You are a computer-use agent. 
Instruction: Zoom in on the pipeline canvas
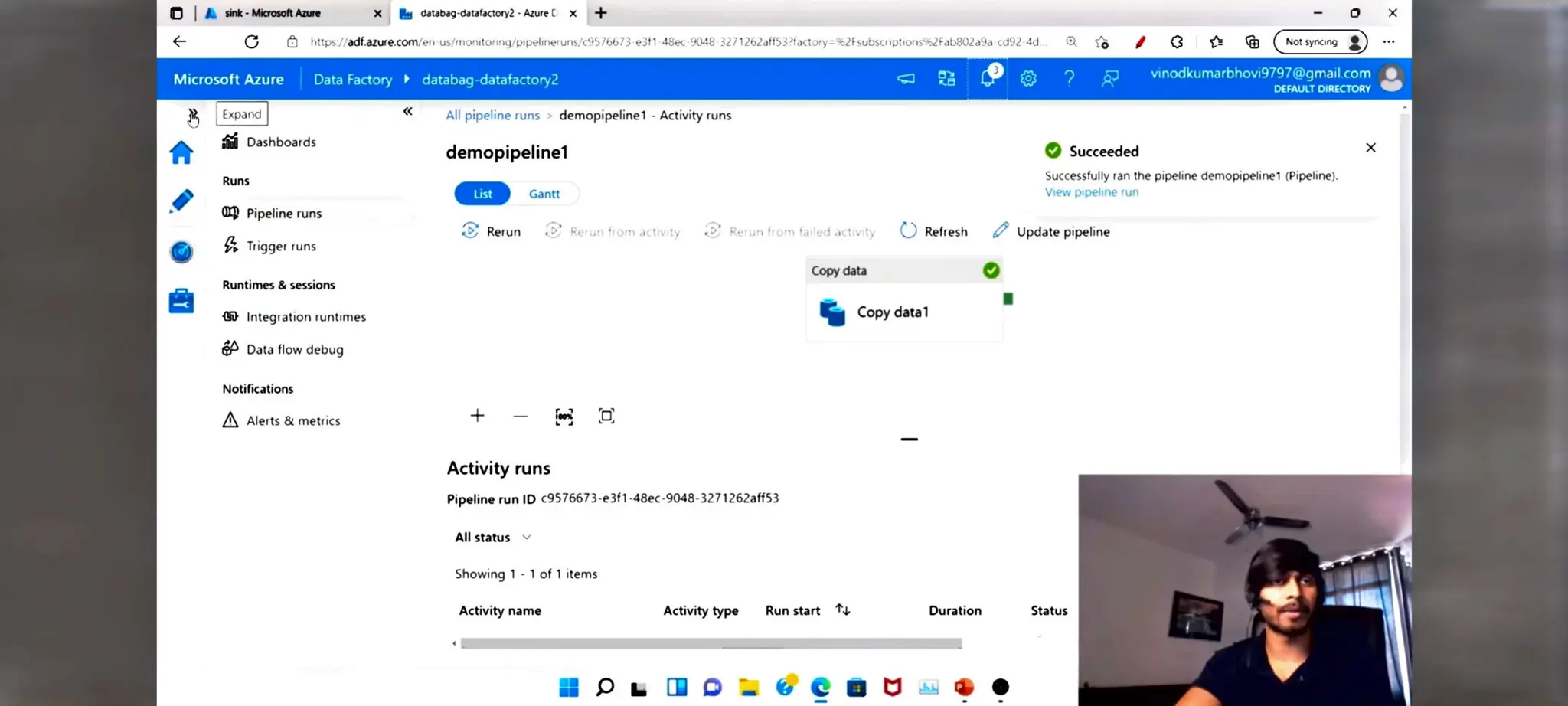[x=477, y=416]
